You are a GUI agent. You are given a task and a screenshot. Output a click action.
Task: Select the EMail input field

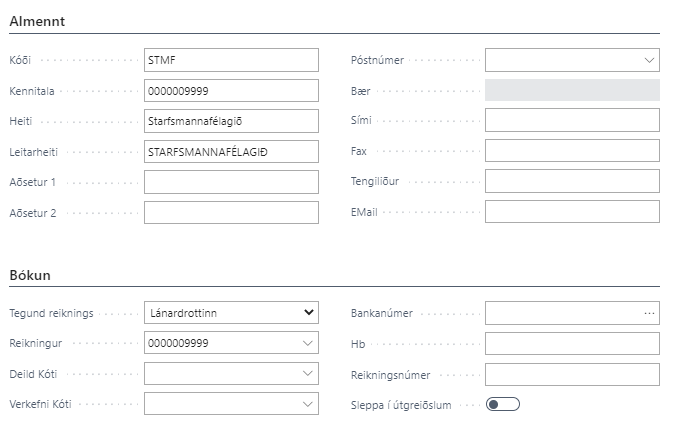[572, 212]
